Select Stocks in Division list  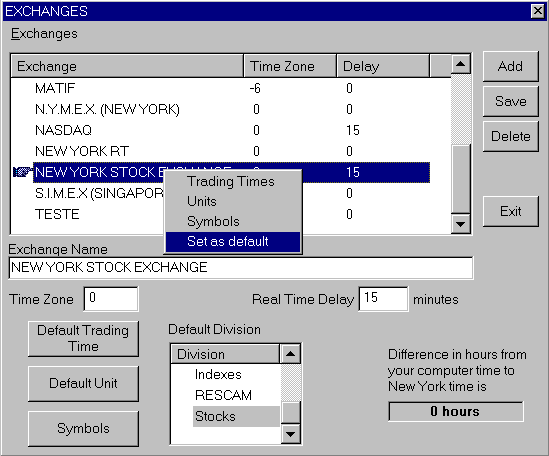pos(236,416)
